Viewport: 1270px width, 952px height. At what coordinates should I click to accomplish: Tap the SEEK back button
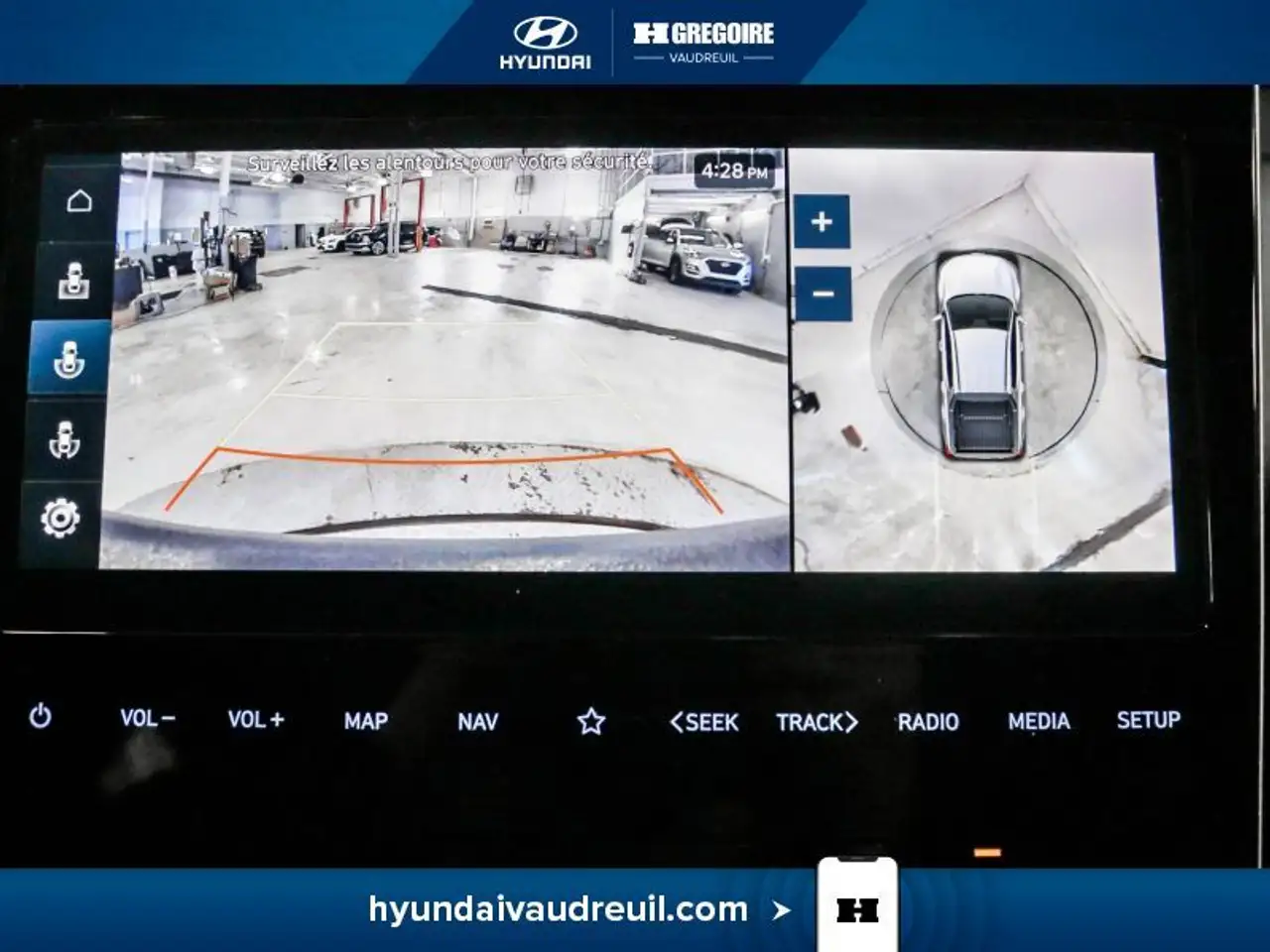(x=704, y=722)
